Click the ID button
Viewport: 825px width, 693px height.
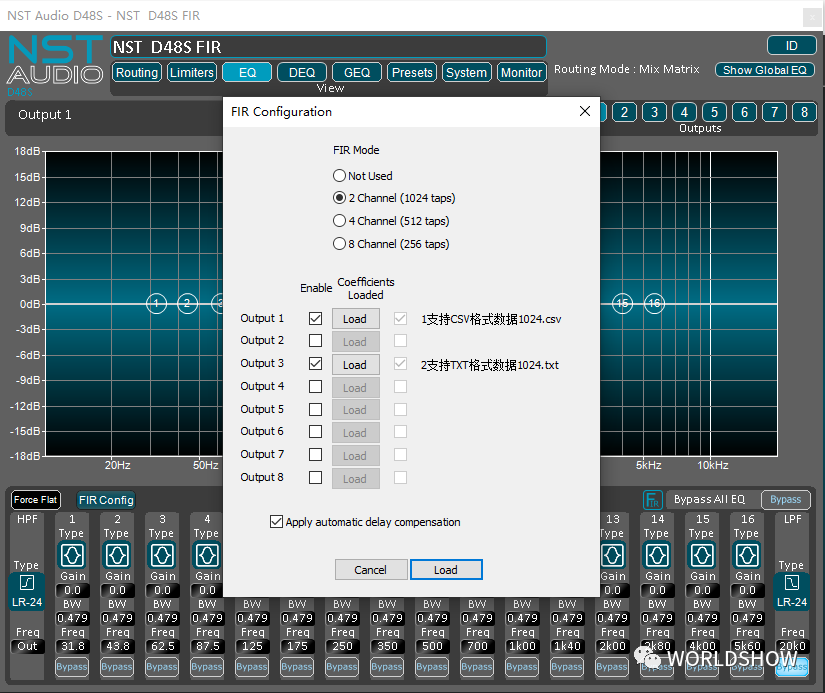pyautogui.click(x=791, y=45)
